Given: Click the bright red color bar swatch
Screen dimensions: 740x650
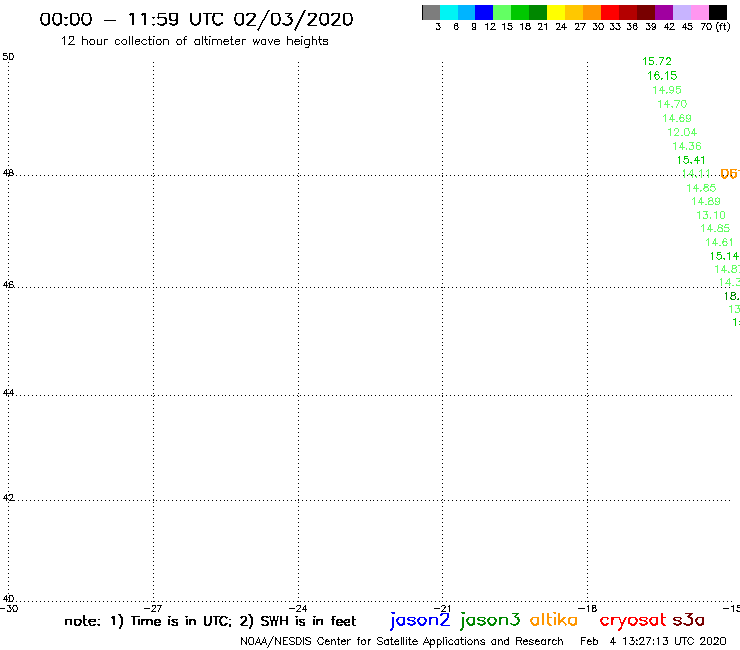Looking at the screenshot, I should coord(610,12).
